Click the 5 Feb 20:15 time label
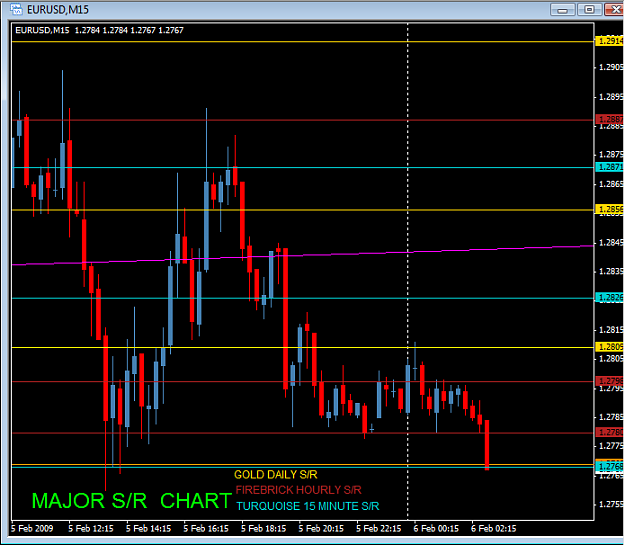Viewport: 625px width, 545px height. point(321,529)
